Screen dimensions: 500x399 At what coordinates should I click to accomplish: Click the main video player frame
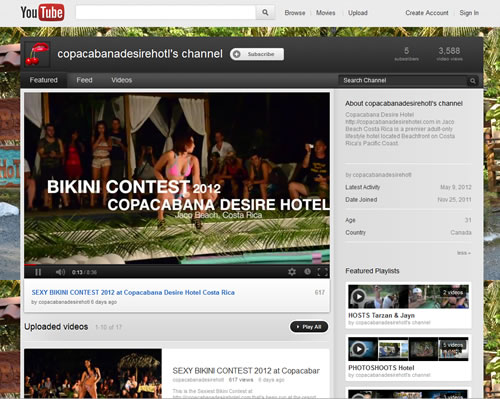[177, 178]
